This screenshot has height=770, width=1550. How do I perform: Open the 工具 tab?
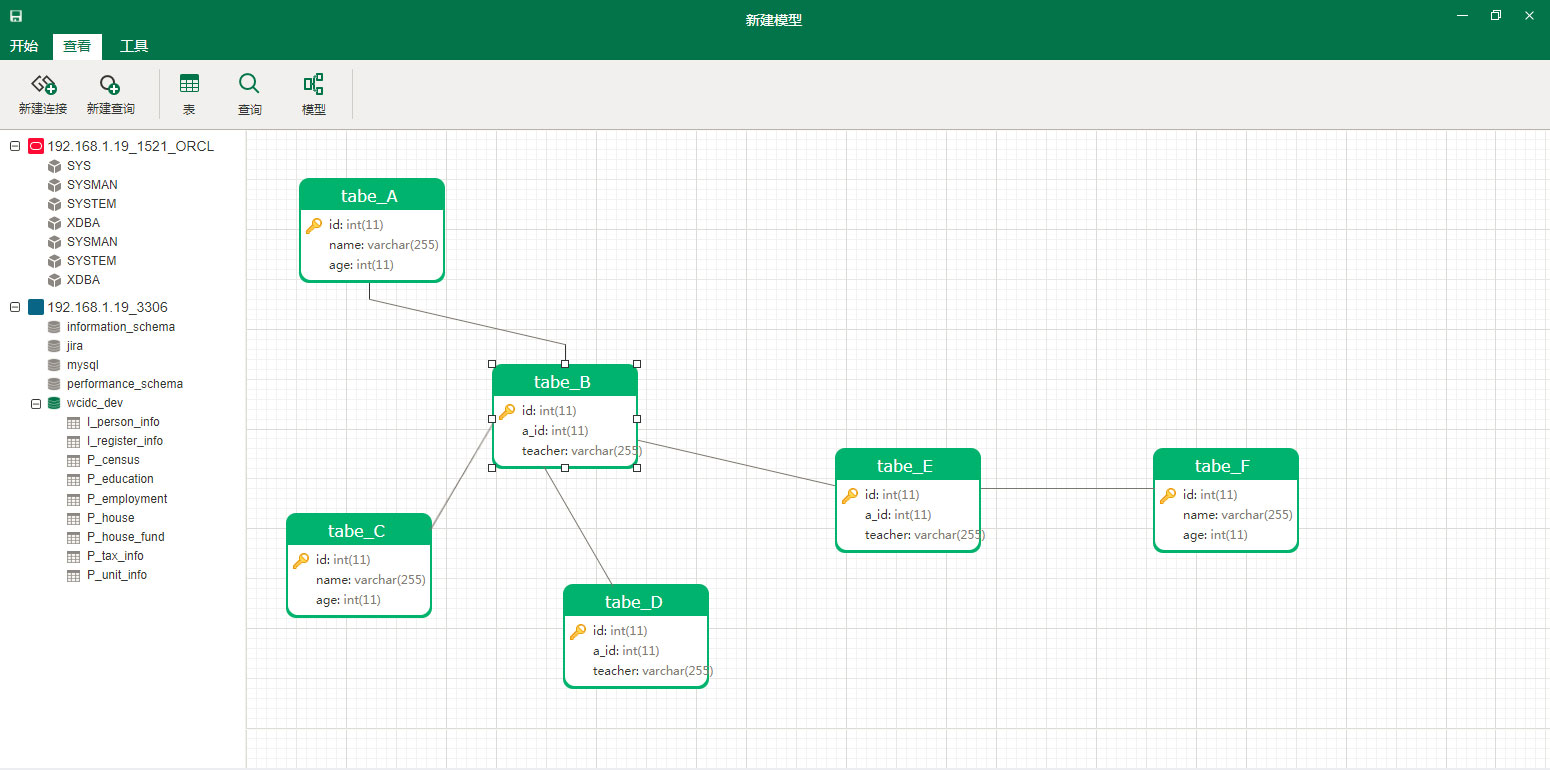[134, 46]
